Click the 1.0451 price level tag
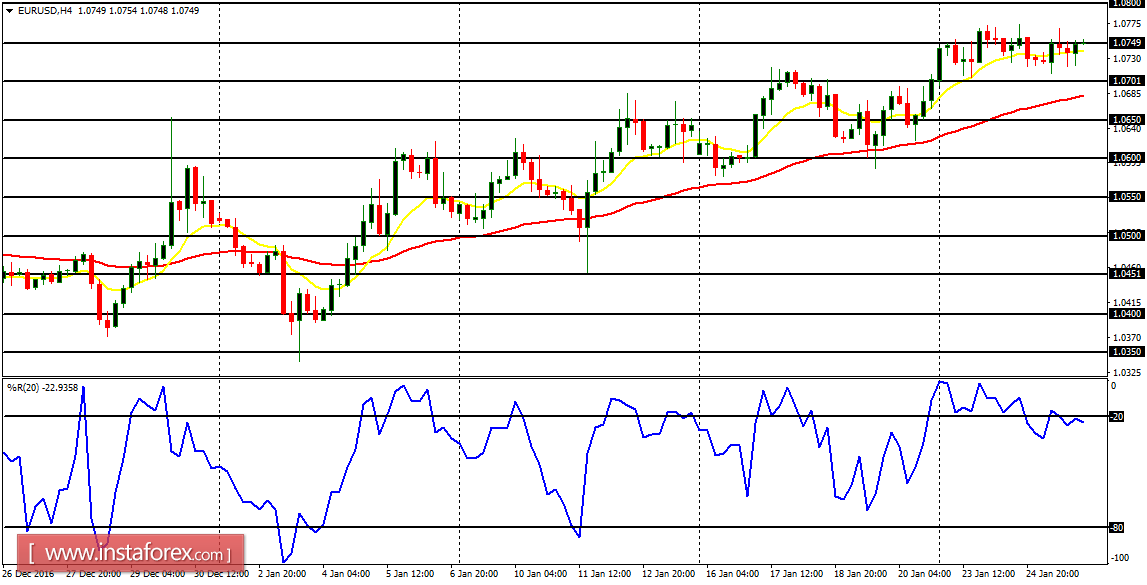 point(1128,272)
